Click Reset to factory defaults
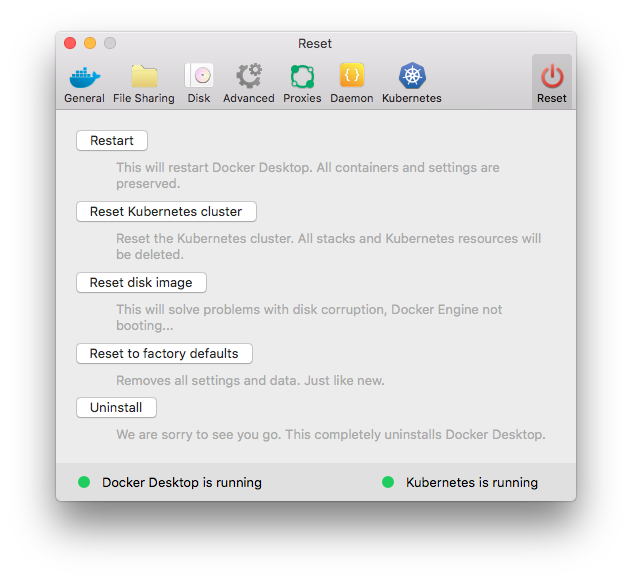This screenshot has width=632, height=581. (164, 354)
